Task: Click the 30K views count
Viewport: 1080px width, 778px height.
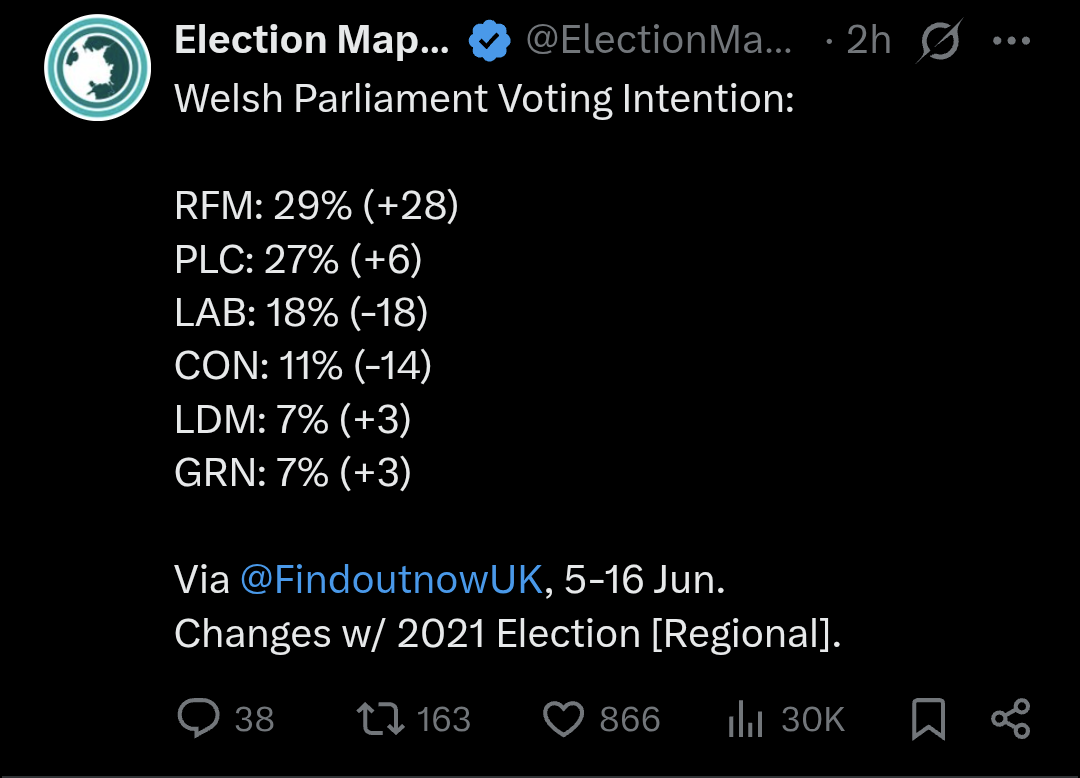Action: [x=813, y=719]
